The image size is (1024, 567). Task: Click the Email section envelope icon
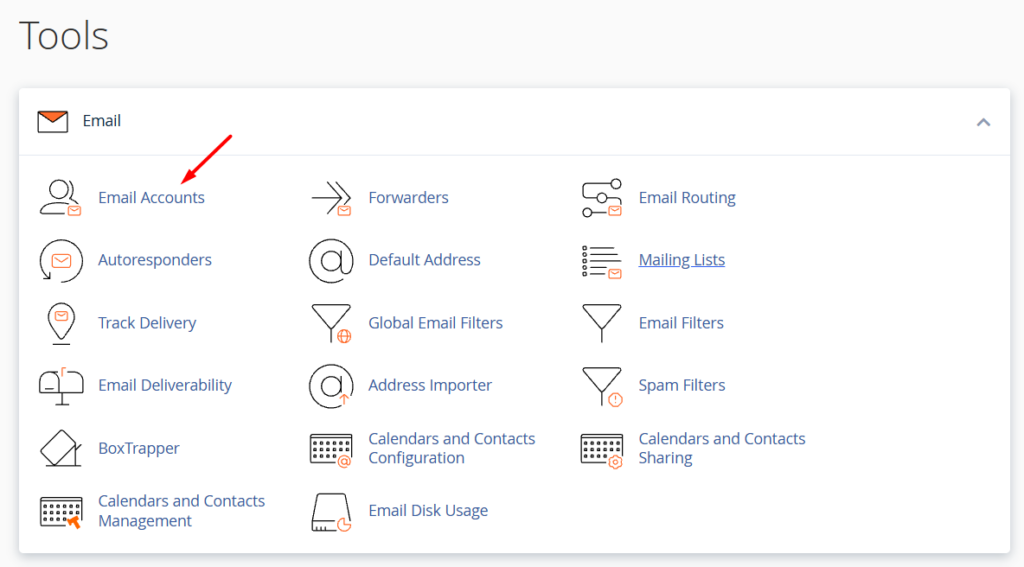pos(53,122)
